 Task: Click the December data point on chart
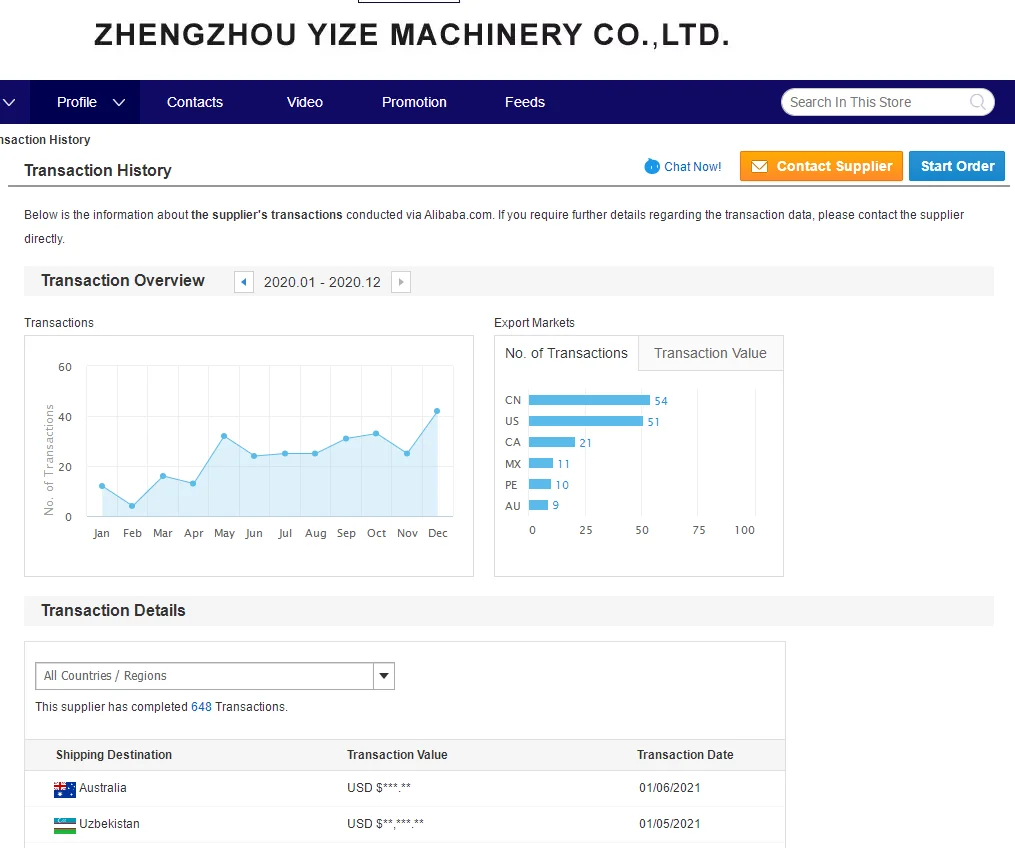click(x=437, y=411)
